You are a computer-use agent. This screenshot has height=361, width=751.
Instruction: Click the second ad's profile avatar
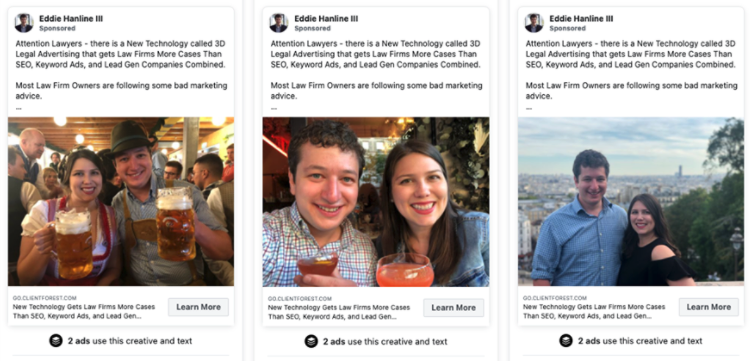point(279,23)
